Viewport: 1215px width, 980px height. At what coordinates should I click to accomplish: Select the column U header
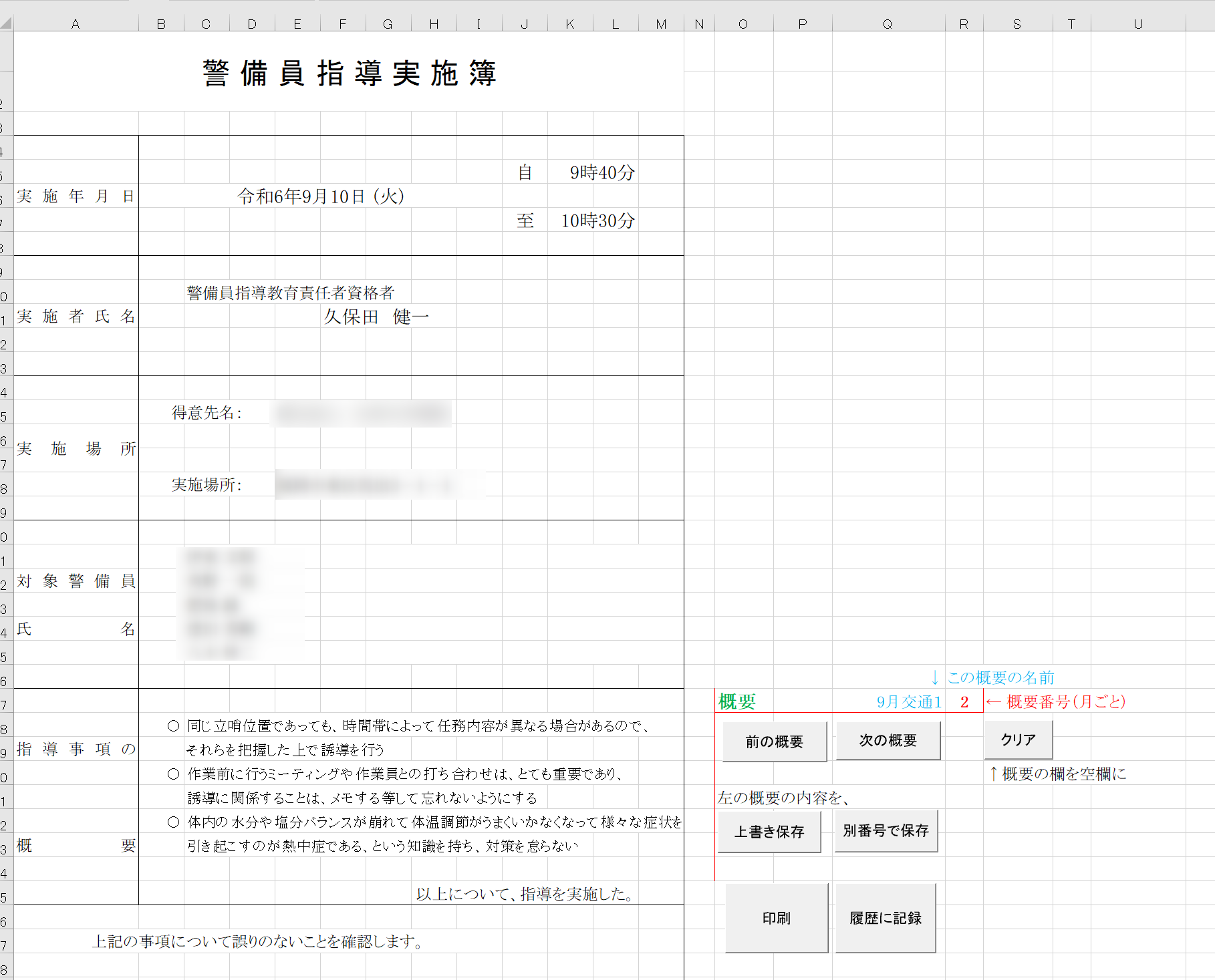pos(1137,24)
